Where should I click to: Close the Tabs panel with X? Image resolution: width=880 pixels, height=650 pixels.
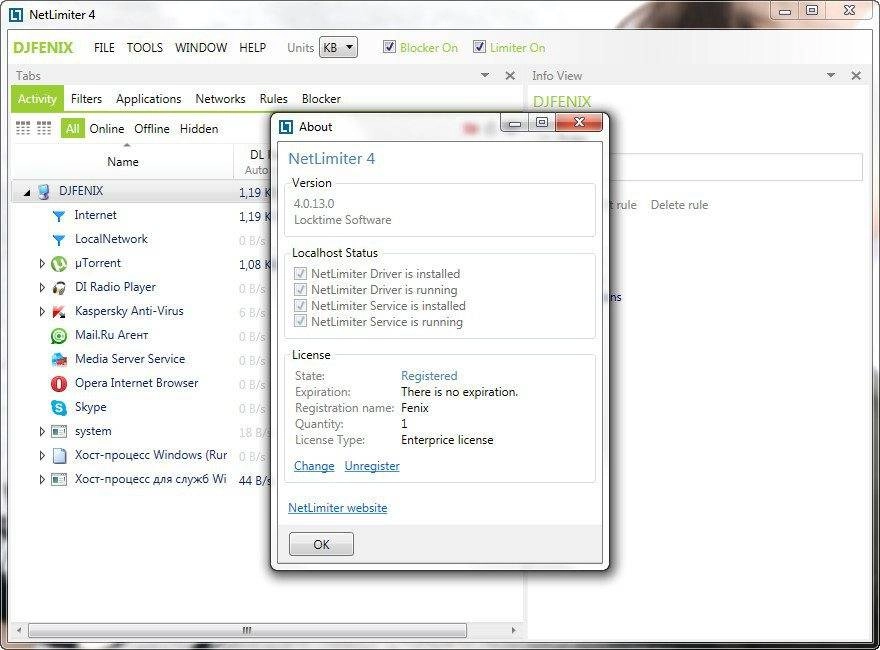click(510, 75)
